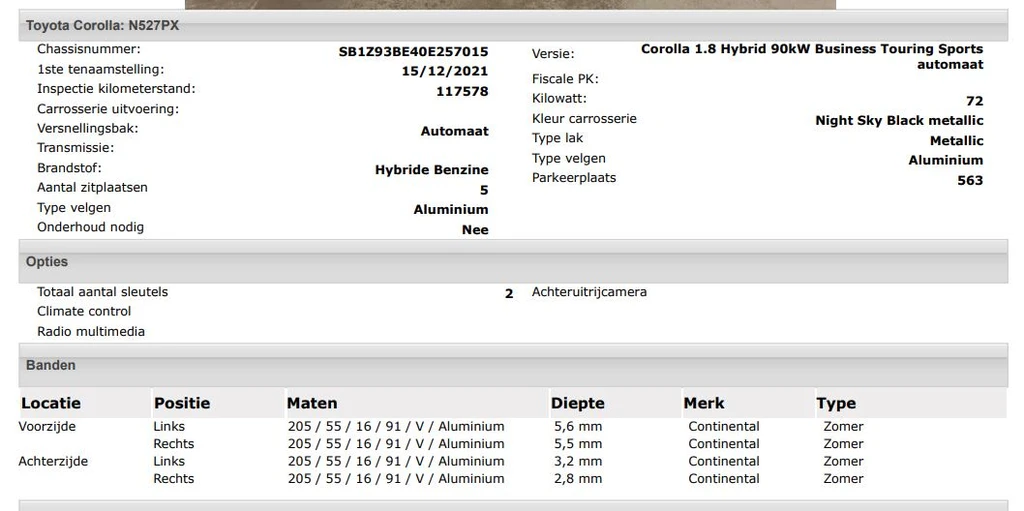Click the Climate control option
1024x511 pixels.
point(84,312)
